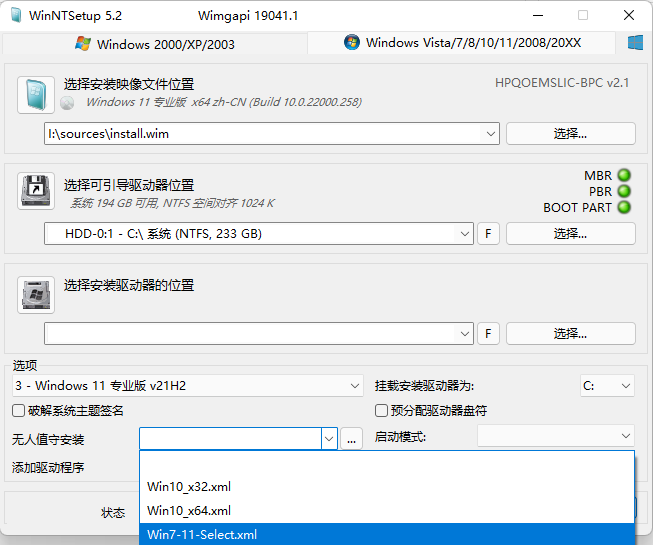Click 选择... button for install.wim location
The image size is (653, 545).
pos(571,134)
